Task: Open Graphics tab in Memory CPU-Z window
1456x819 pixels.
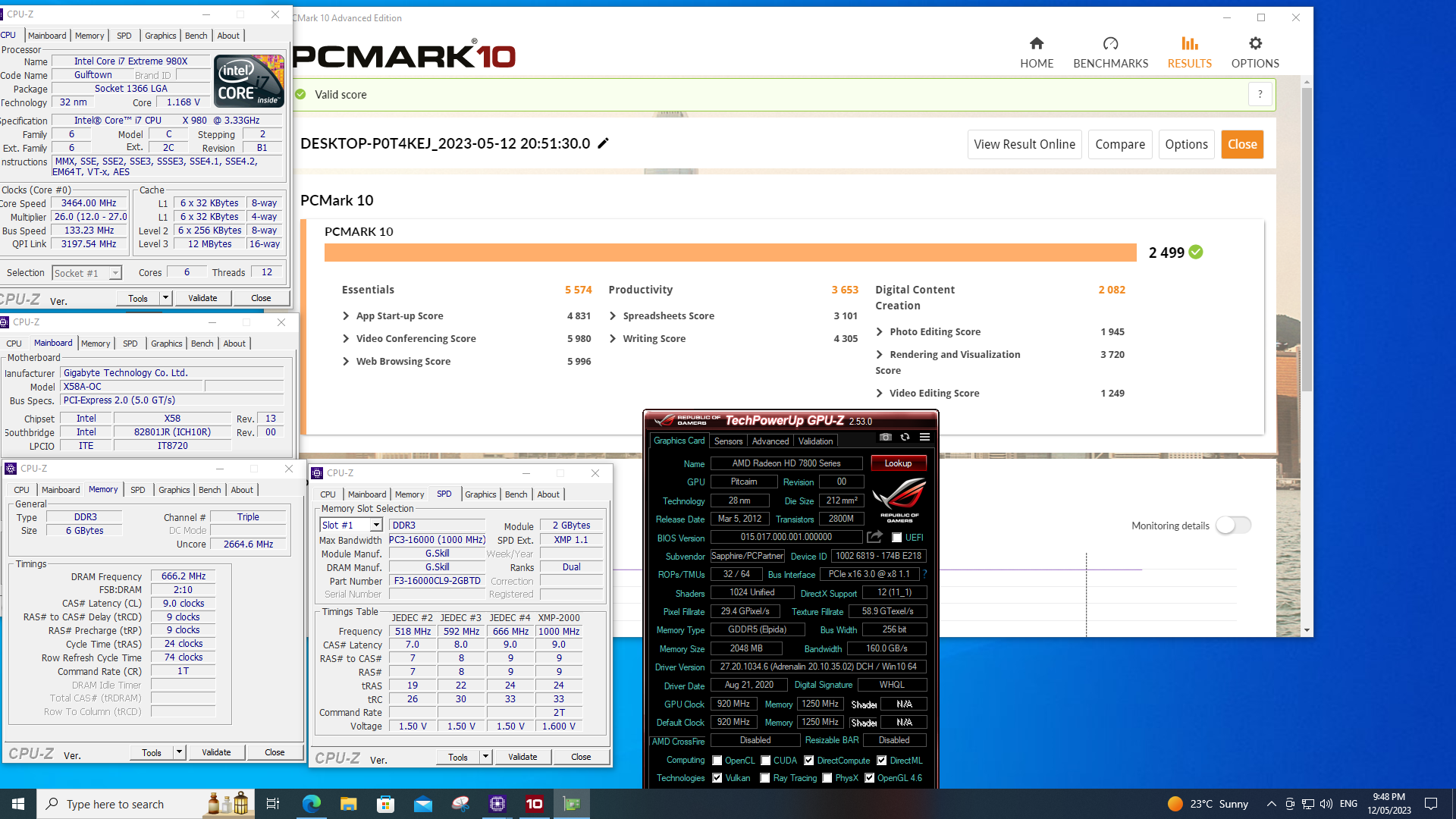Action: tap(174, 490)
